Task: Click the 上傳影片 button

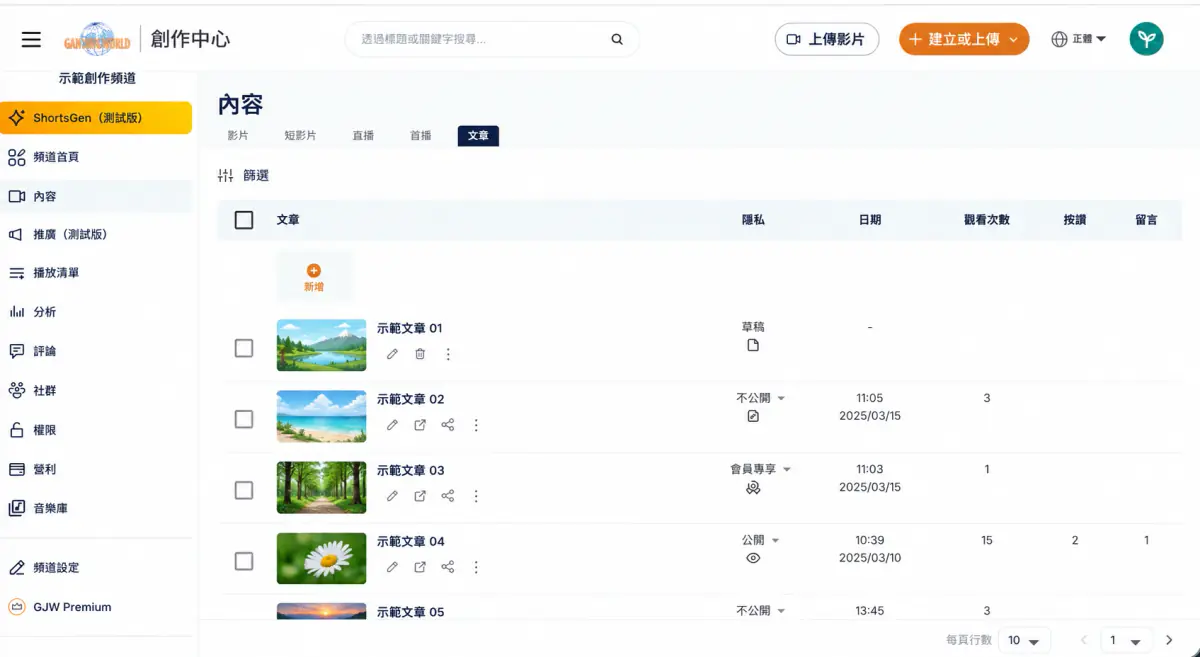Action: (827, 39)
